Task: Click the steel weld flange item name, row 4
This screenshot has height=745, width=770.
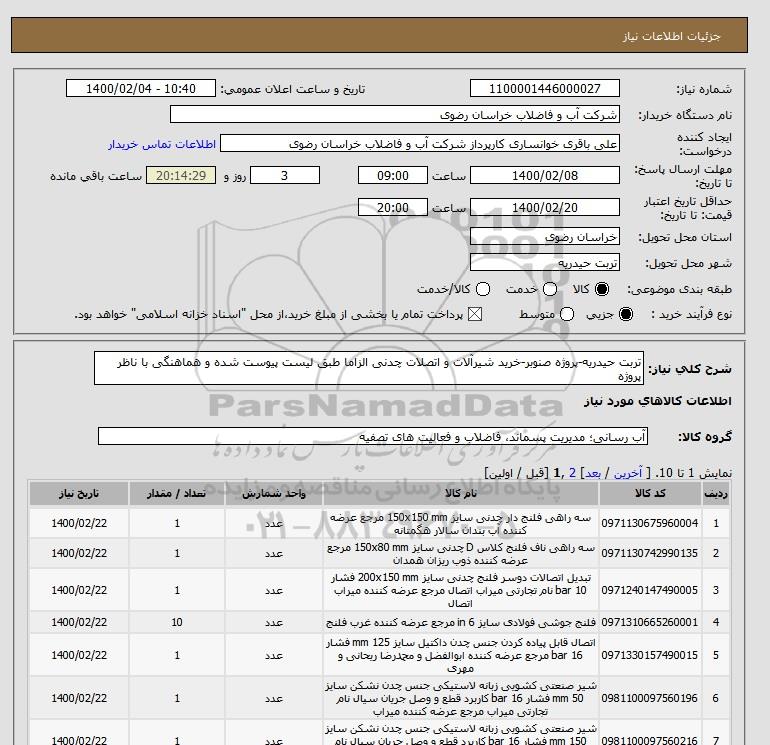Action: (461, 622)
